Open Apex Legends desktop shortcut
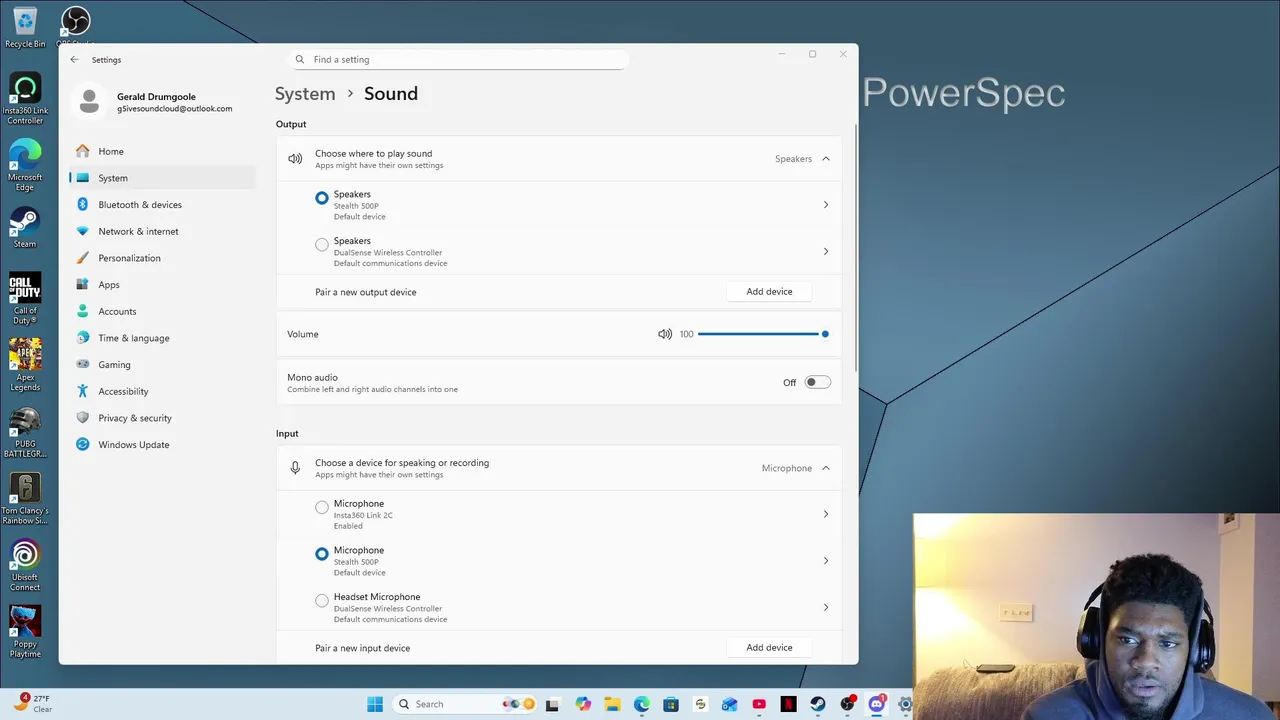The image size is (1280, 720). (25, 366)
